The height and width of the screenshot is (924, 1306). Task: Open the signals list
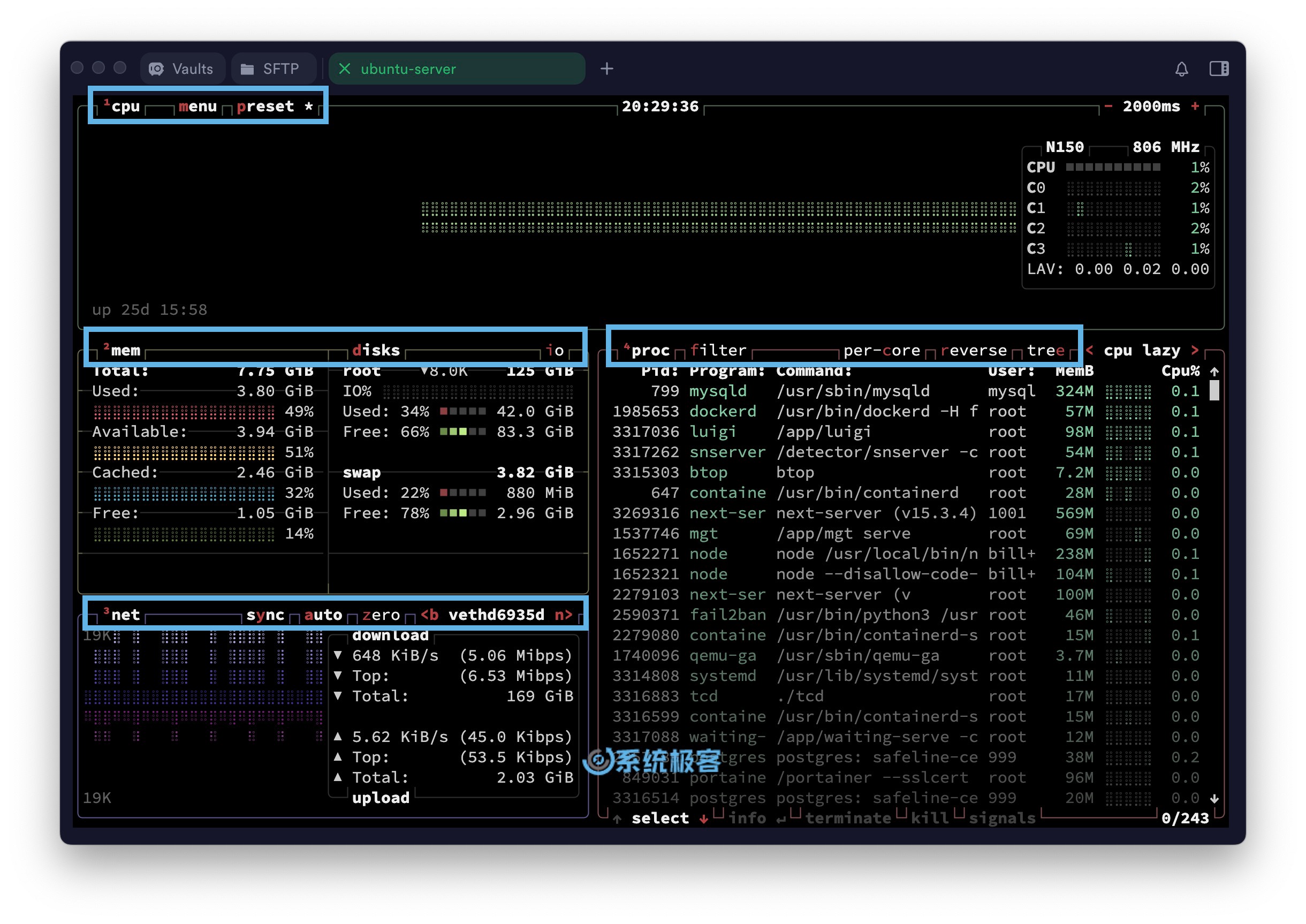[x=1003, y=817]
